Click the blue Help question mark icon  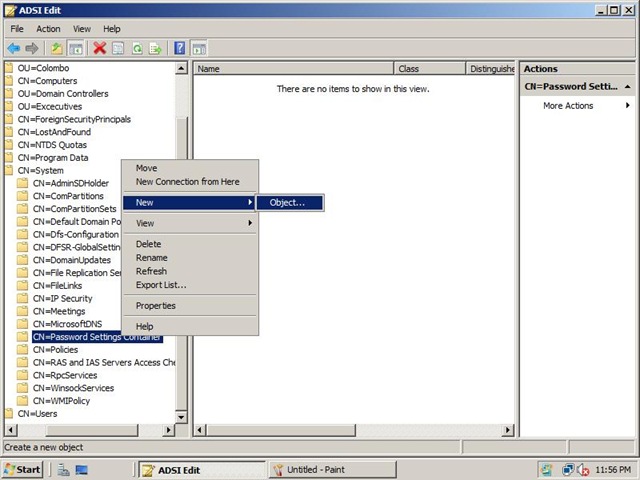pos(180,48)
